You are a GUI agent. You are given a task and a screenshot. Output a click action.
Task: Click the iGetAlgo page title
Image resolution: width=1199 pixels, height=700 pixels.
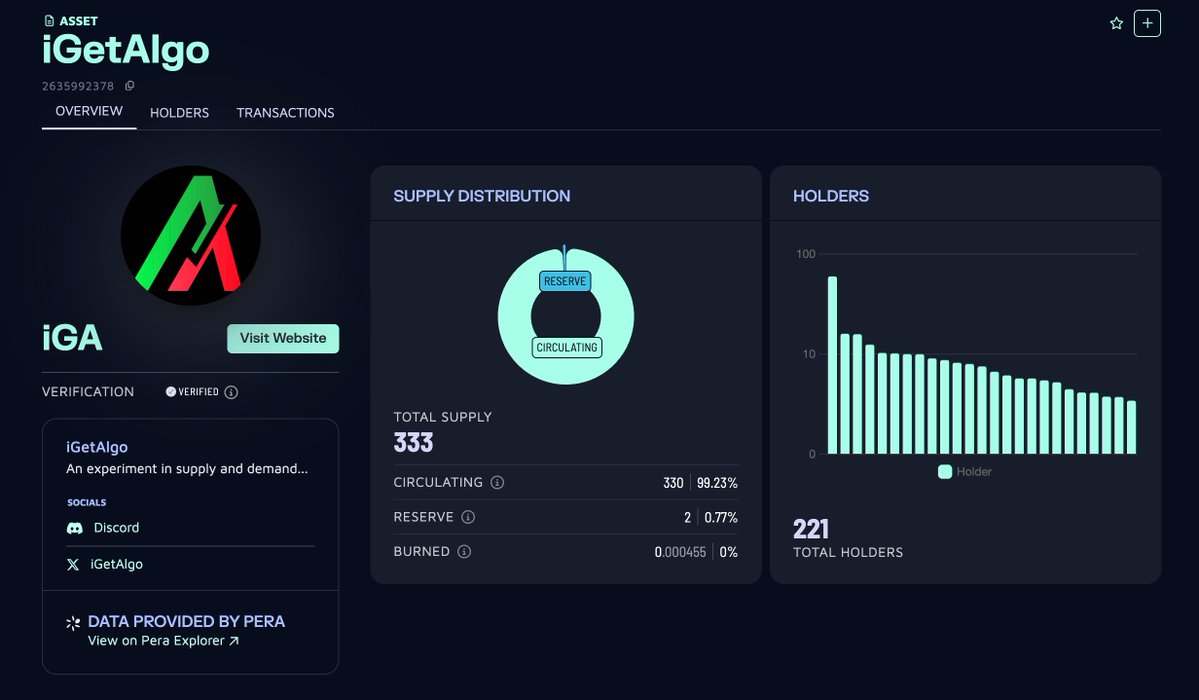pos(125,50)
